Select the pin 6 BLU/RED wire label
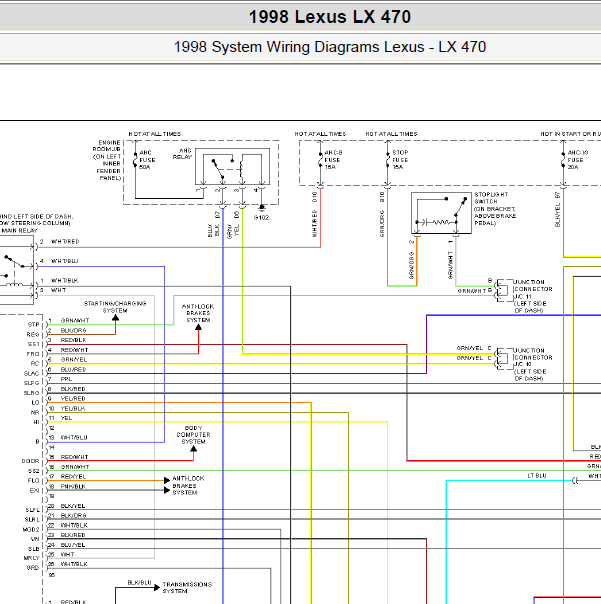This screenshot has height=604, width=601. 73,369
